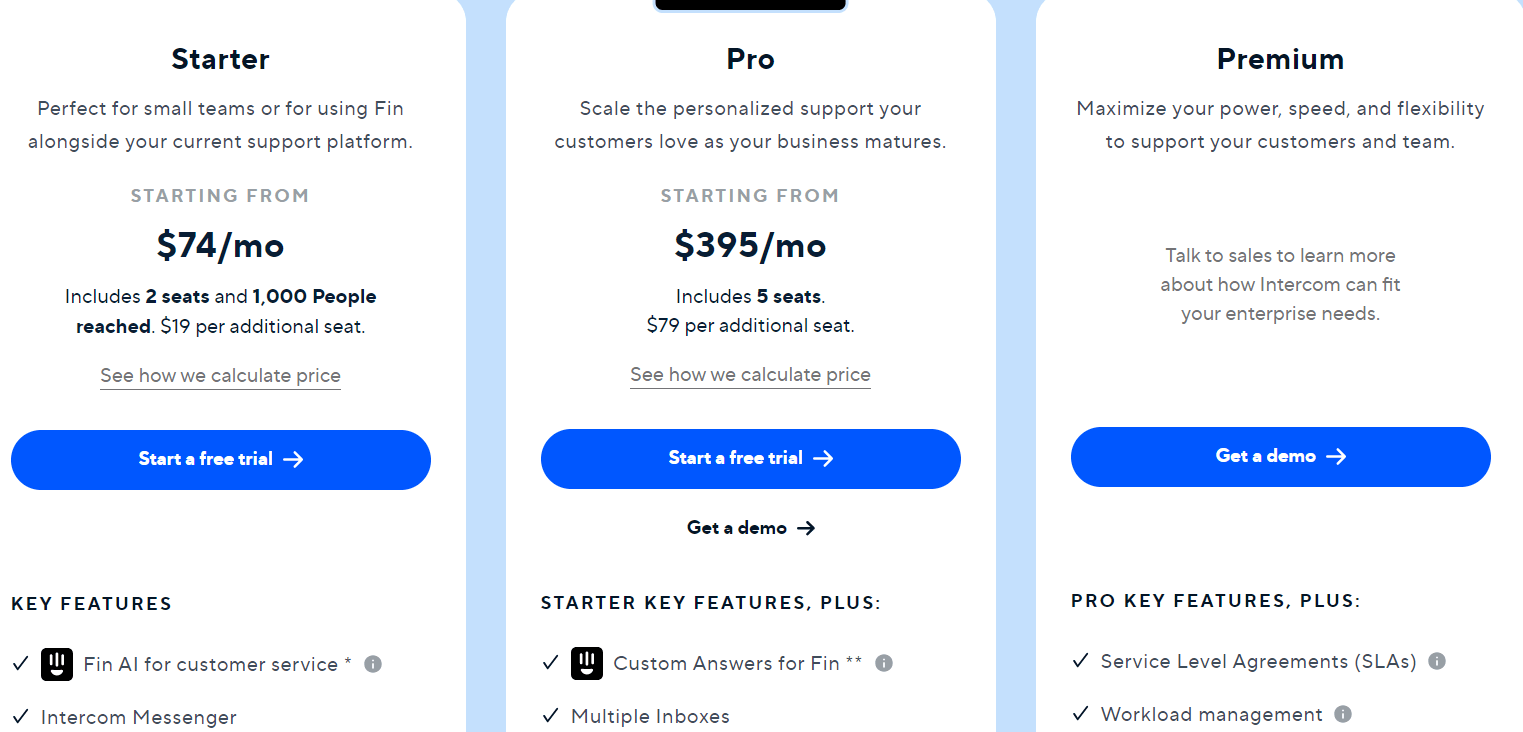1523x732 pixels.
Task: Open Get a demo link under Pro
Action: point(737,528)
